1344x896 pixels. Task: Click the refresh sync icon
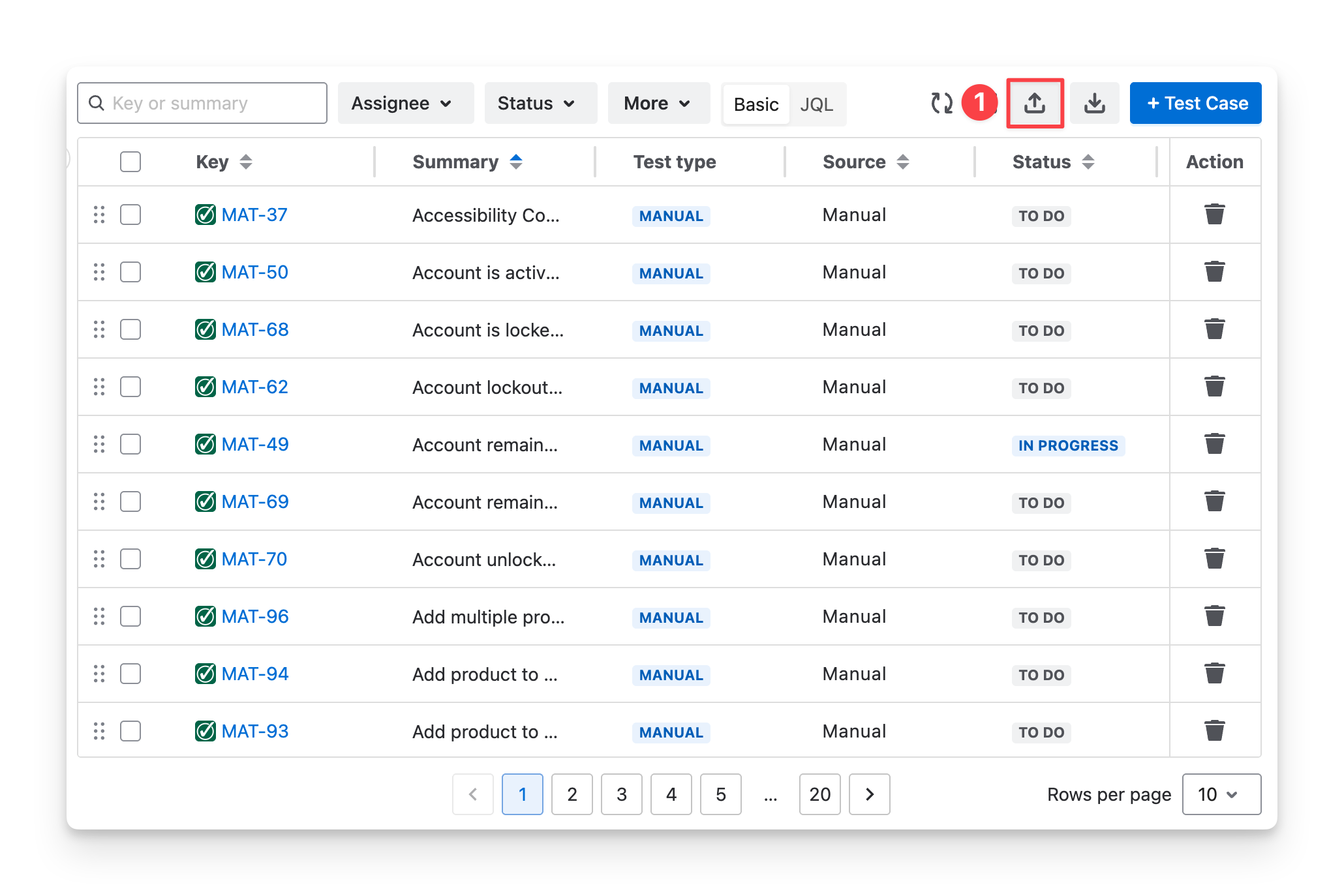941,103
